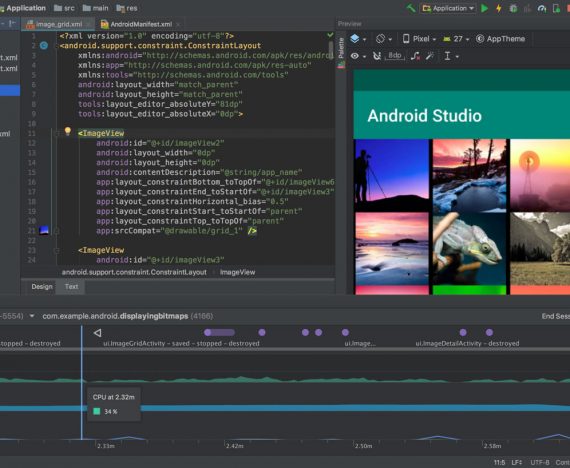Click the Make Project hammer icon

click(411, 8)
